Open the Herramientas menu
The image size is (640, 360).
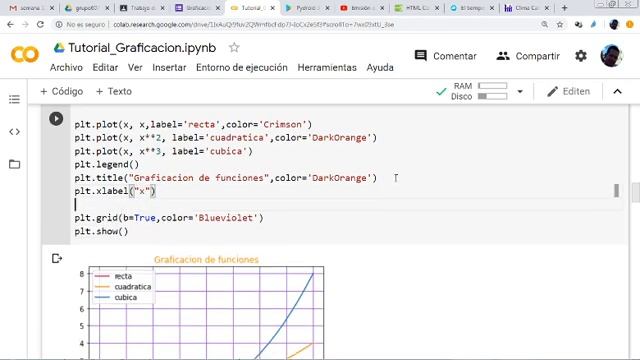point(327,68)
